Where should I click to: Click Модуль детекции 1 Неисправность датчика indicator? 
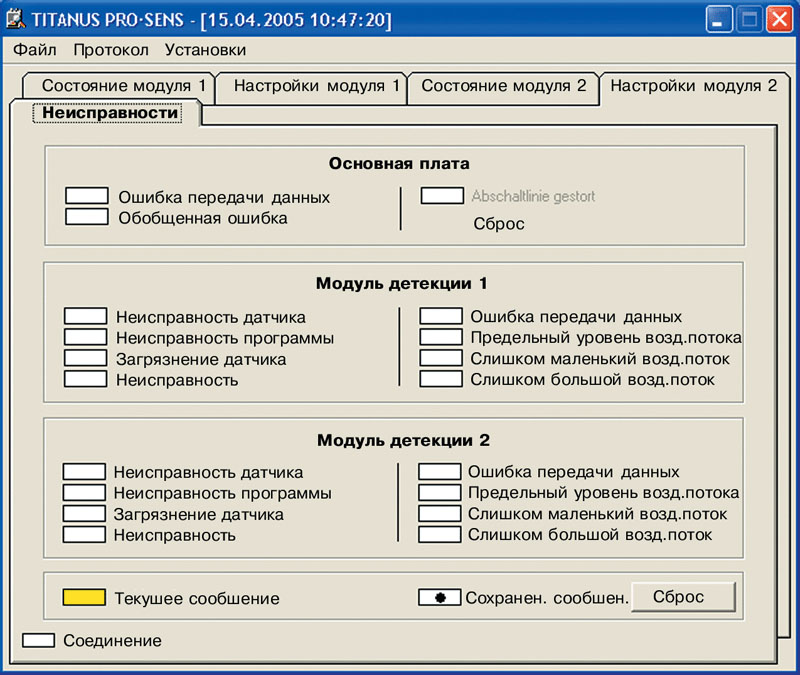[85, 316]
